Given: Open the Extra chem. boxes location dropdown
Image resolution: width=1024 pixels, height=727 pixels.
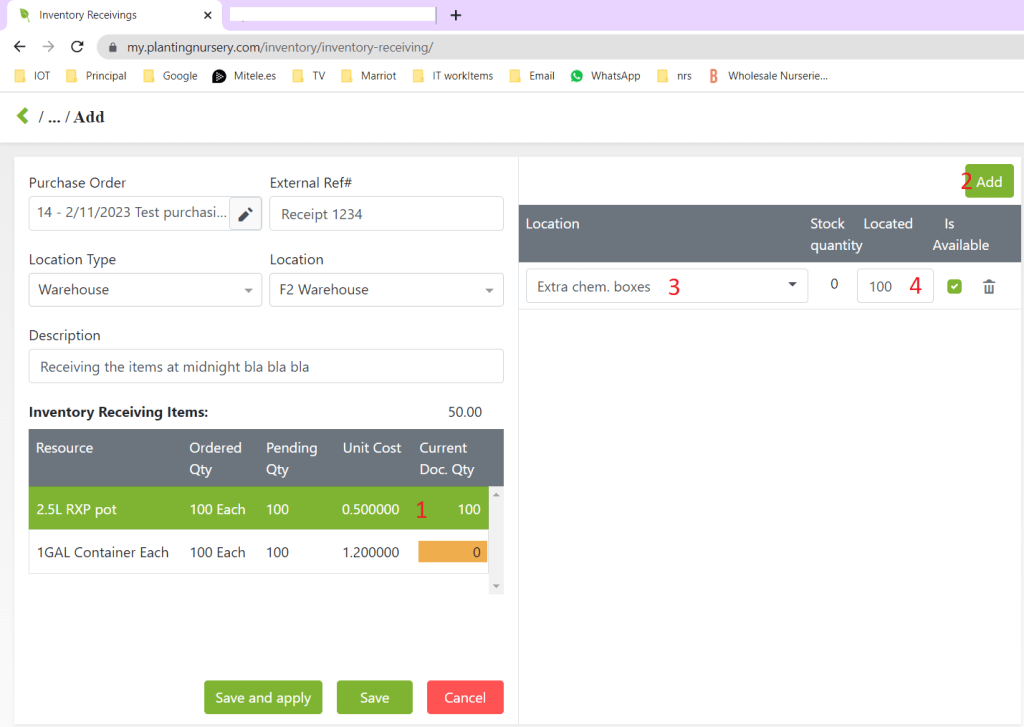Looking at the screenshot, I should tap(666, 286).
